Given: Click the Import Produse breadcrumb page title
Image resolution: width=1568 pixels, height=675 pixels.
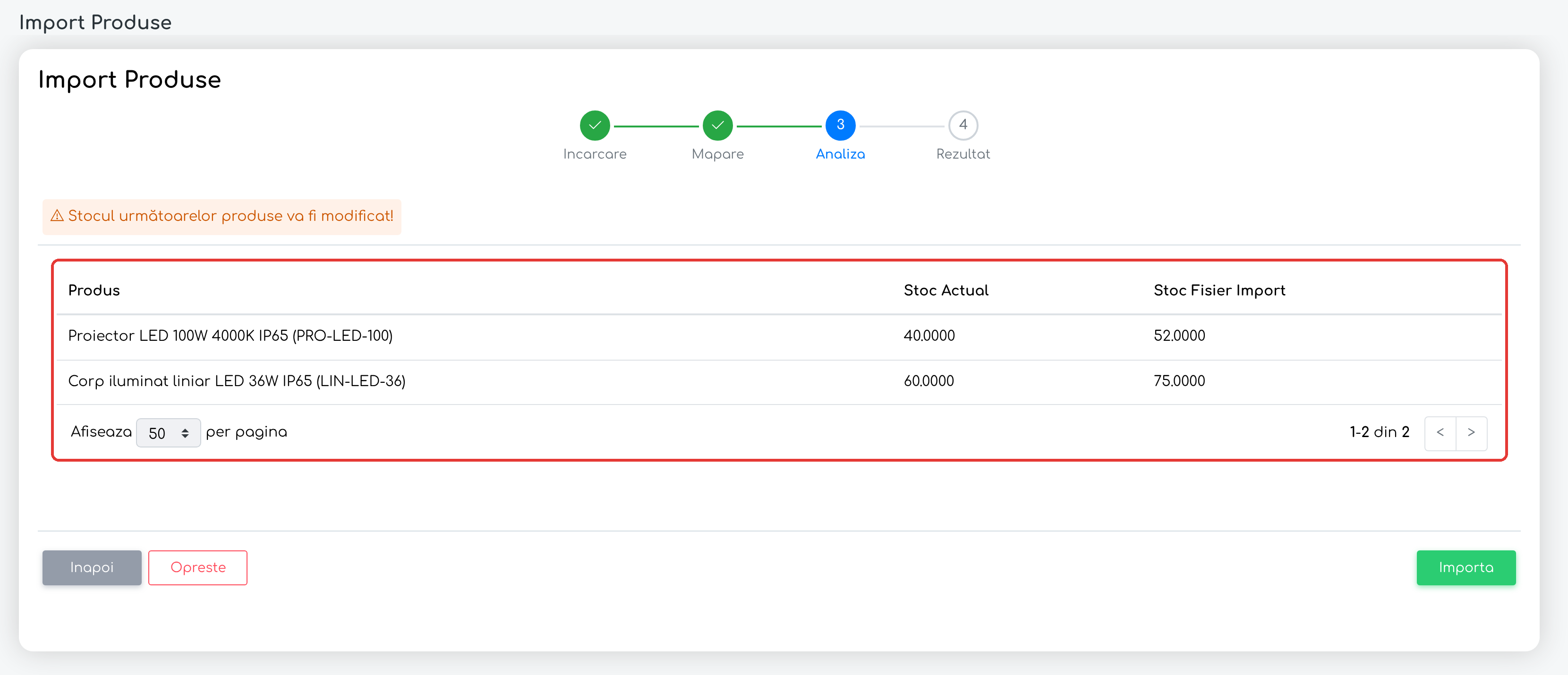Looking at the screenshot, I should click(x=95, y=23).
